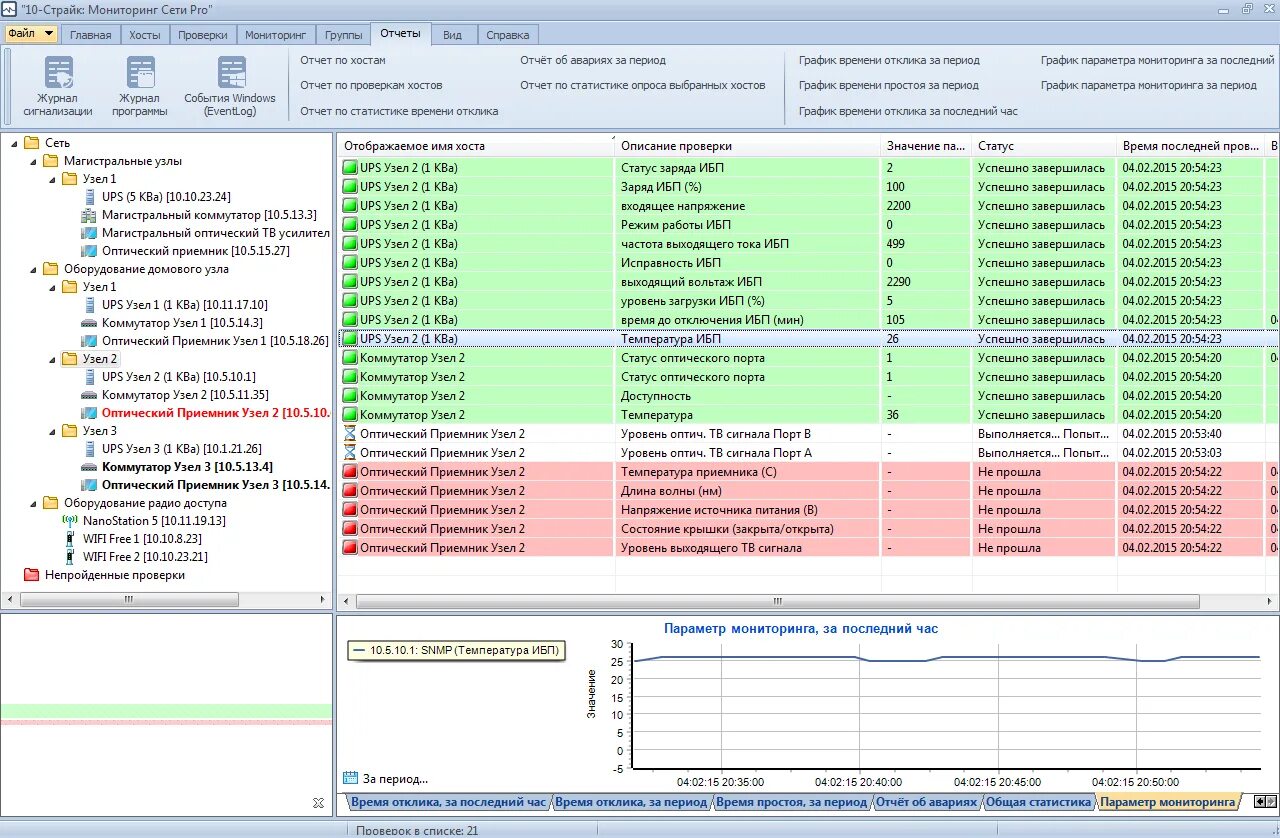This screenshot has width=1280, height=838.
Task: Collapse the Оборудование радио доступа node
Action: [33, 503]
